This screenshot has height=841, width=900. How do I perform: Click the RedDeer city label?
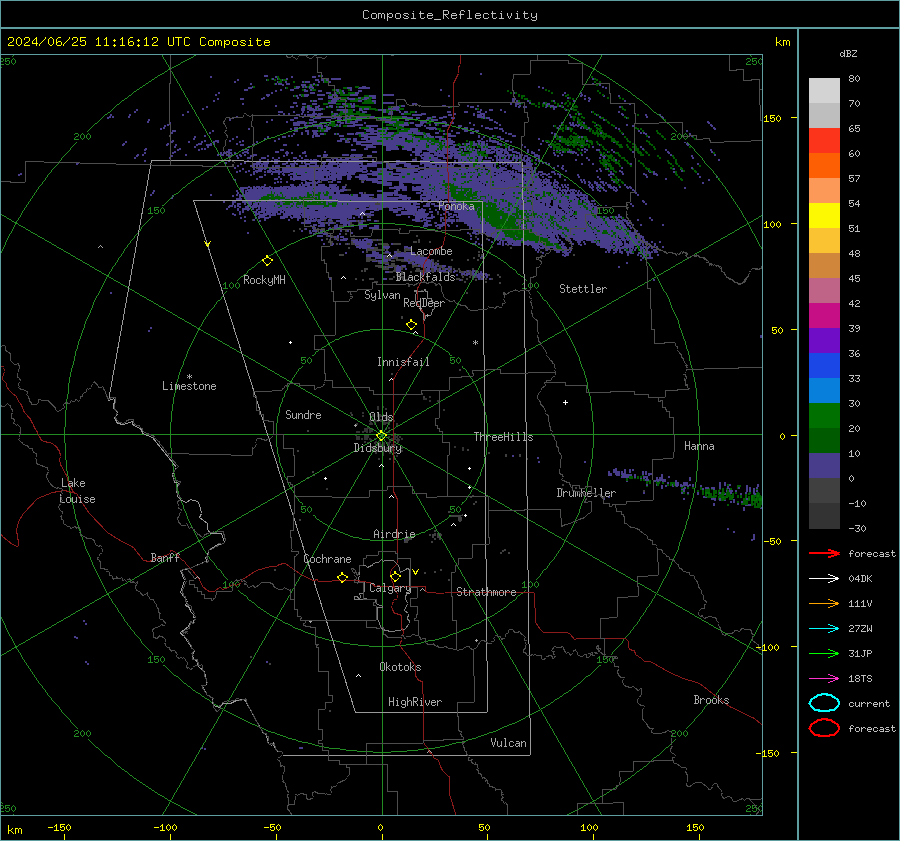coord(424,303)
